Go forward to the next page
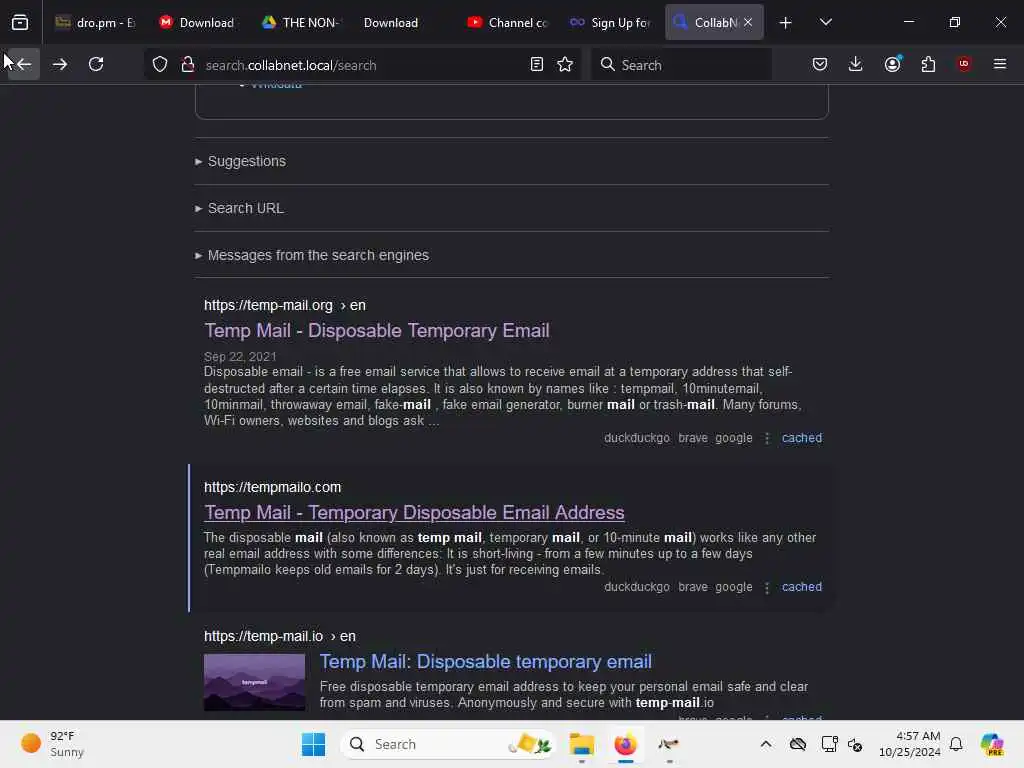 [59, 64]
